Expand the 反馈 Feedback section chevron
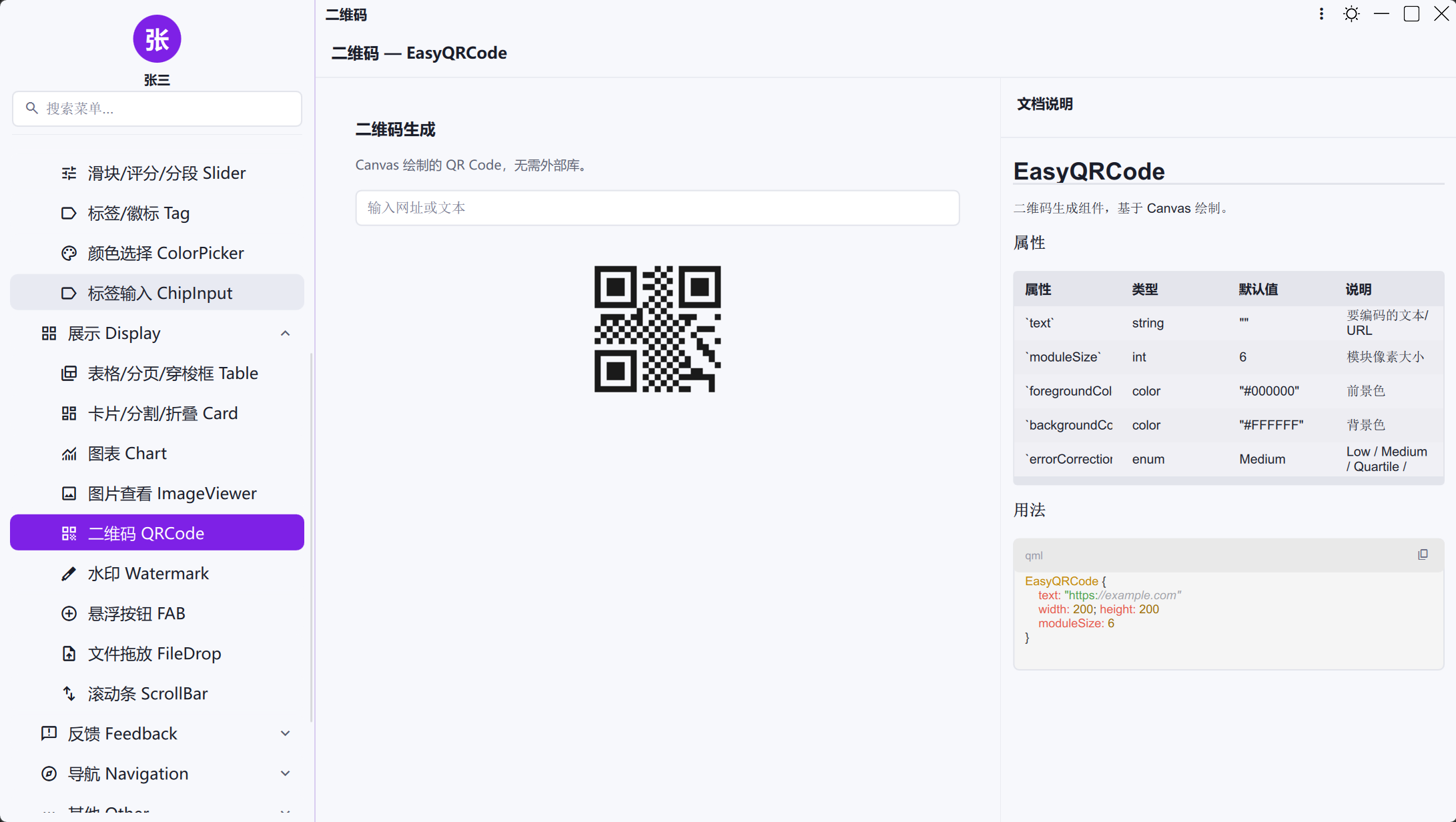 [285, 734]
